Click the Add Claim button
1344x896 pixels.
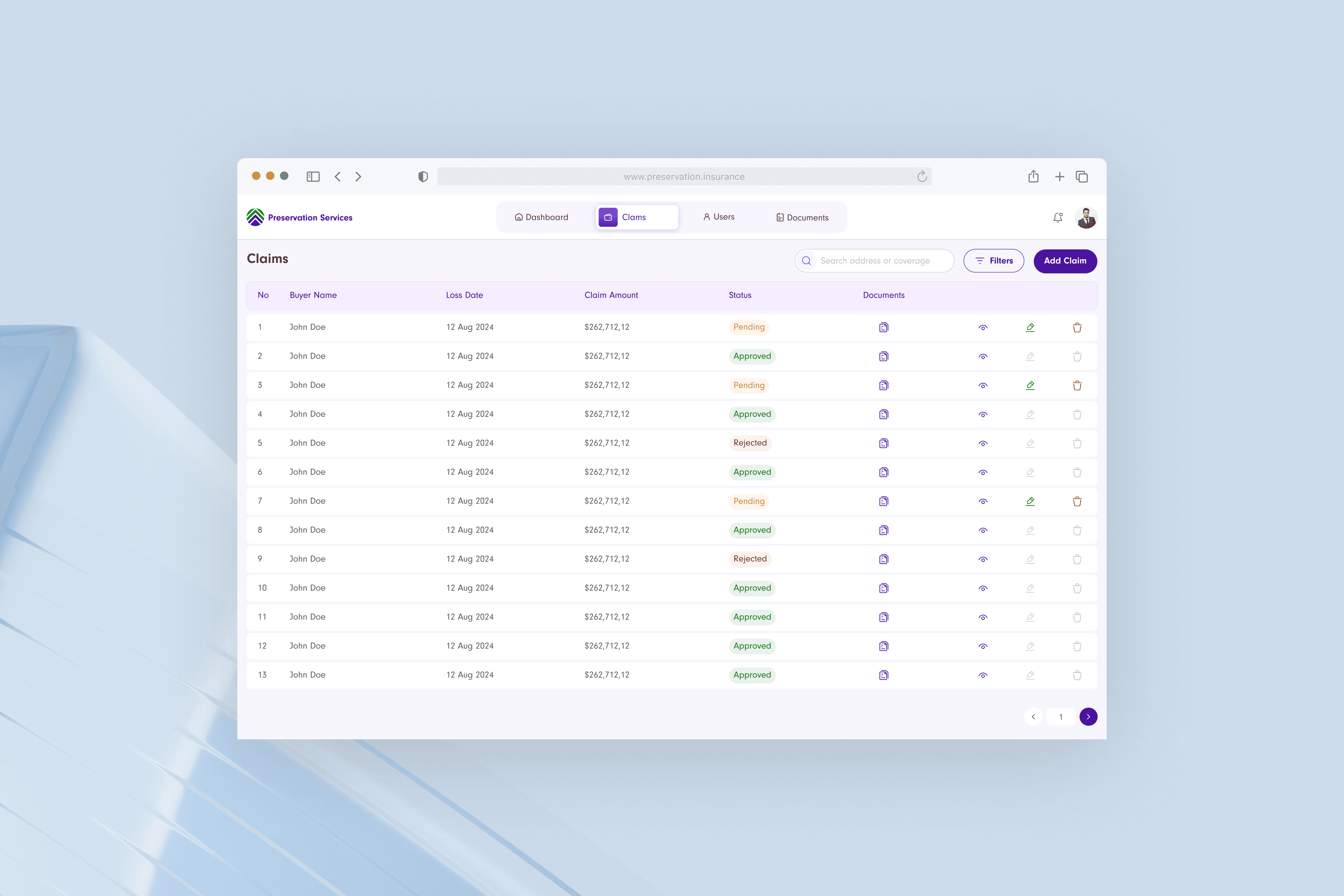tap(1064, 261)
